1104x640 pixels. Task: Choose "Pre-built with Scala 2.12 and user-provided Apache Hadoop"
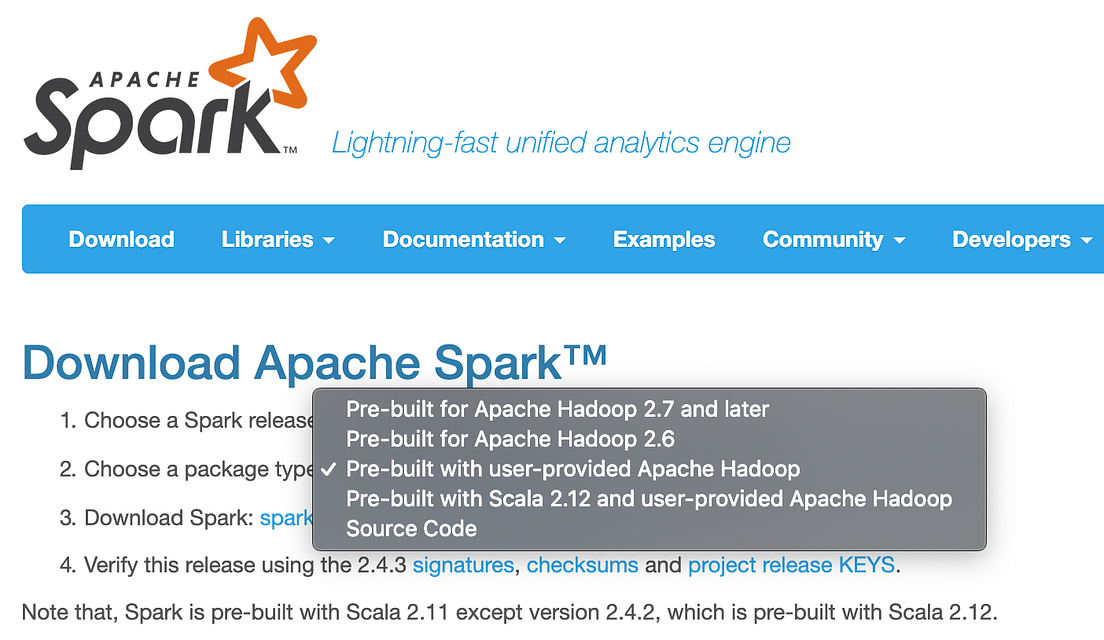coord(647,498)
